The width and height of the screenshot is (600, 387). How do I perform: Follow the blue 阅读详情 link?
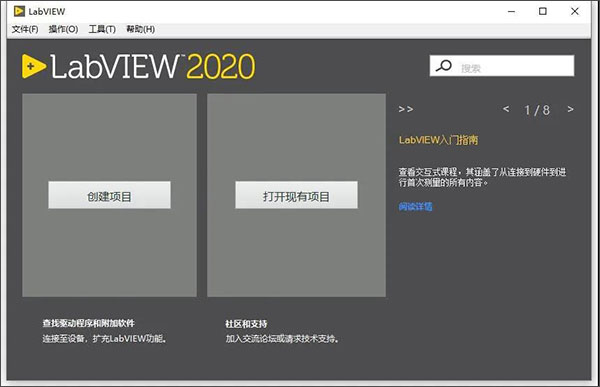415,207
